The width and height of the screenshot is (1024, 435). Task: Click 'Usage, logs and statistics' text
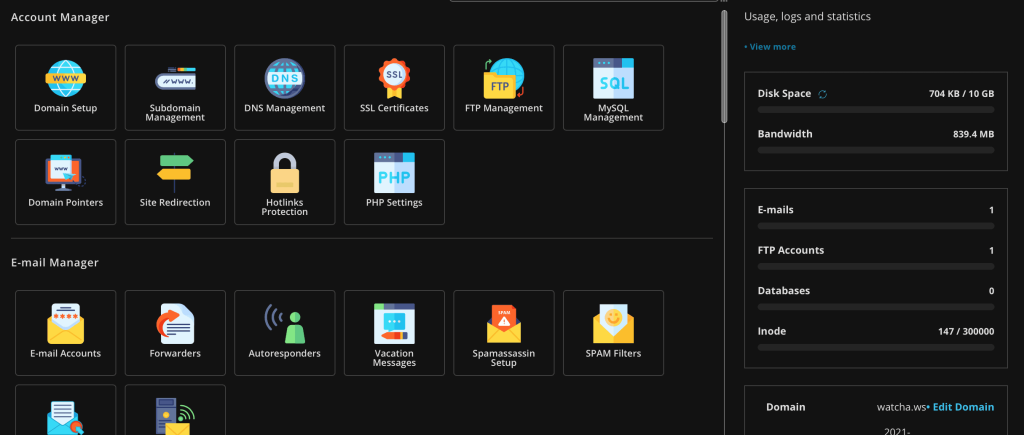(807, 17)
